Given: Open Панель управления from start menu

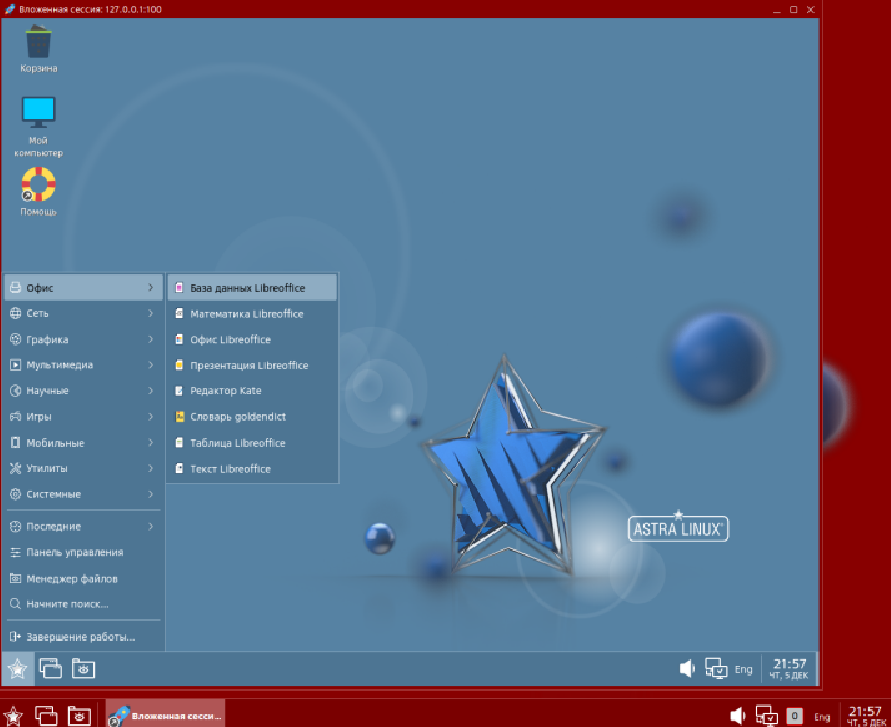Looking at the screenshot, I should coord(84,552).
